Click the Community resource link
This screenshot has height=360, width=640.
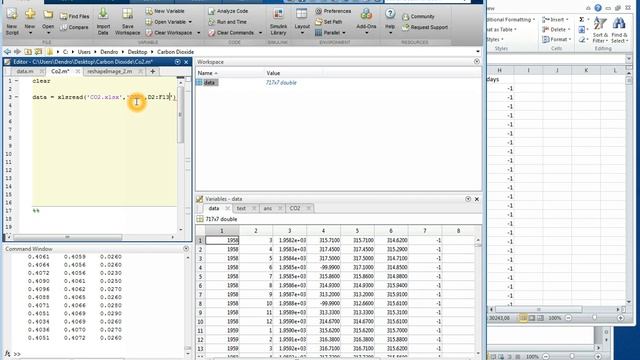[x=418, y=16]
